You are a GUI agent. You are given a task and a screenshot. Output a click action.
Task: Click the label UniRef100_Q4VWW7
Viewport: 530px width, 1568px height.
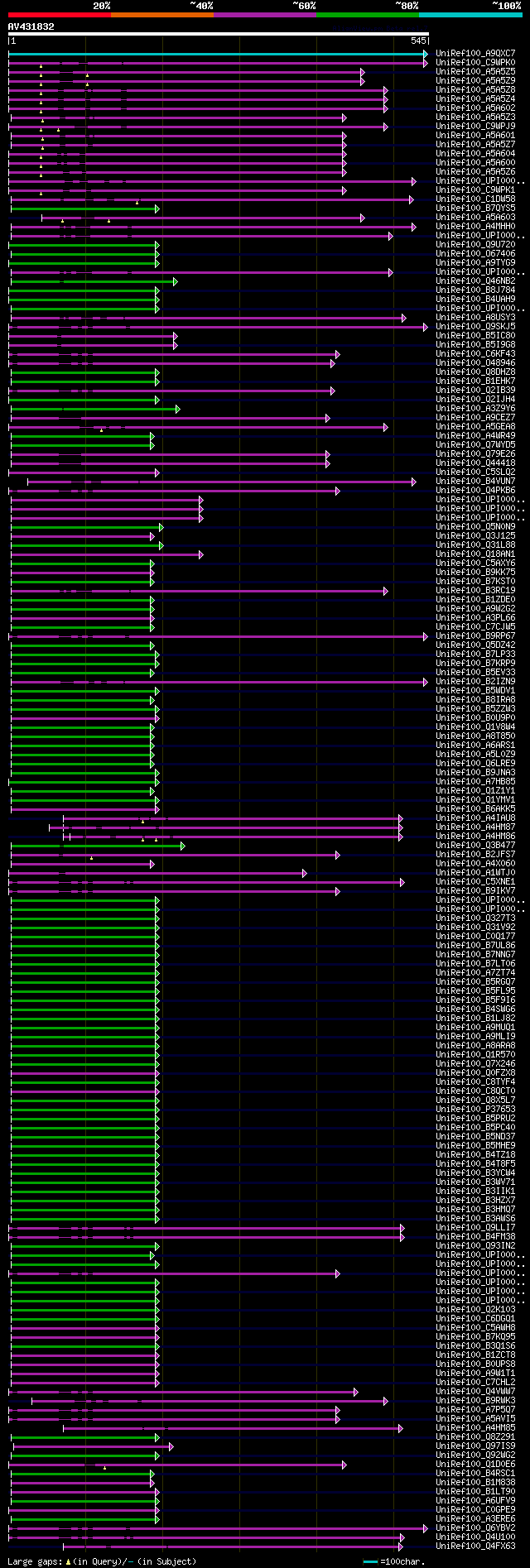point(475,1392)
